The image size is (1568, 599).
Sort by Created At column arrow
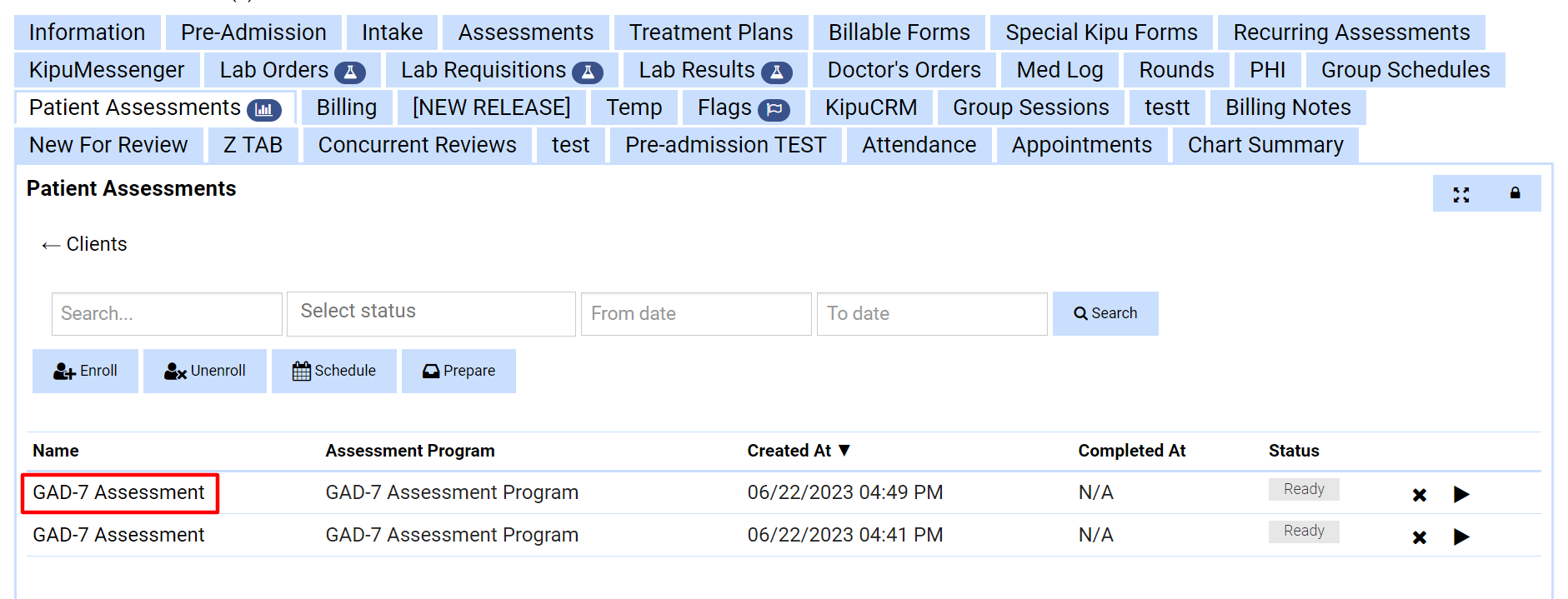coord(844,451)
